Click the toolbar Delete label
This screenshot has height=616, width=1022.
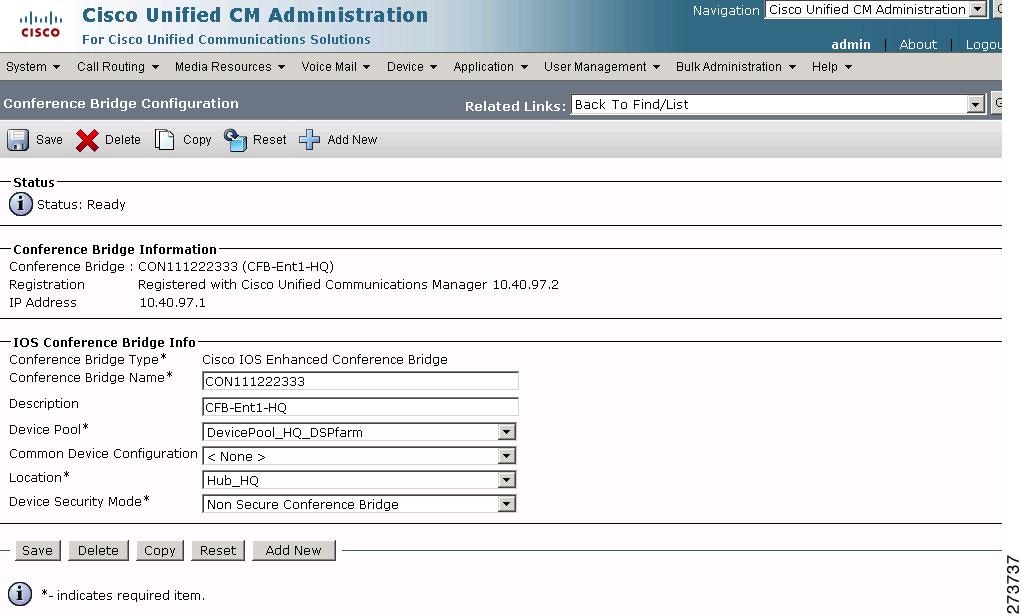pyautogui.click(x=123, y=139)
